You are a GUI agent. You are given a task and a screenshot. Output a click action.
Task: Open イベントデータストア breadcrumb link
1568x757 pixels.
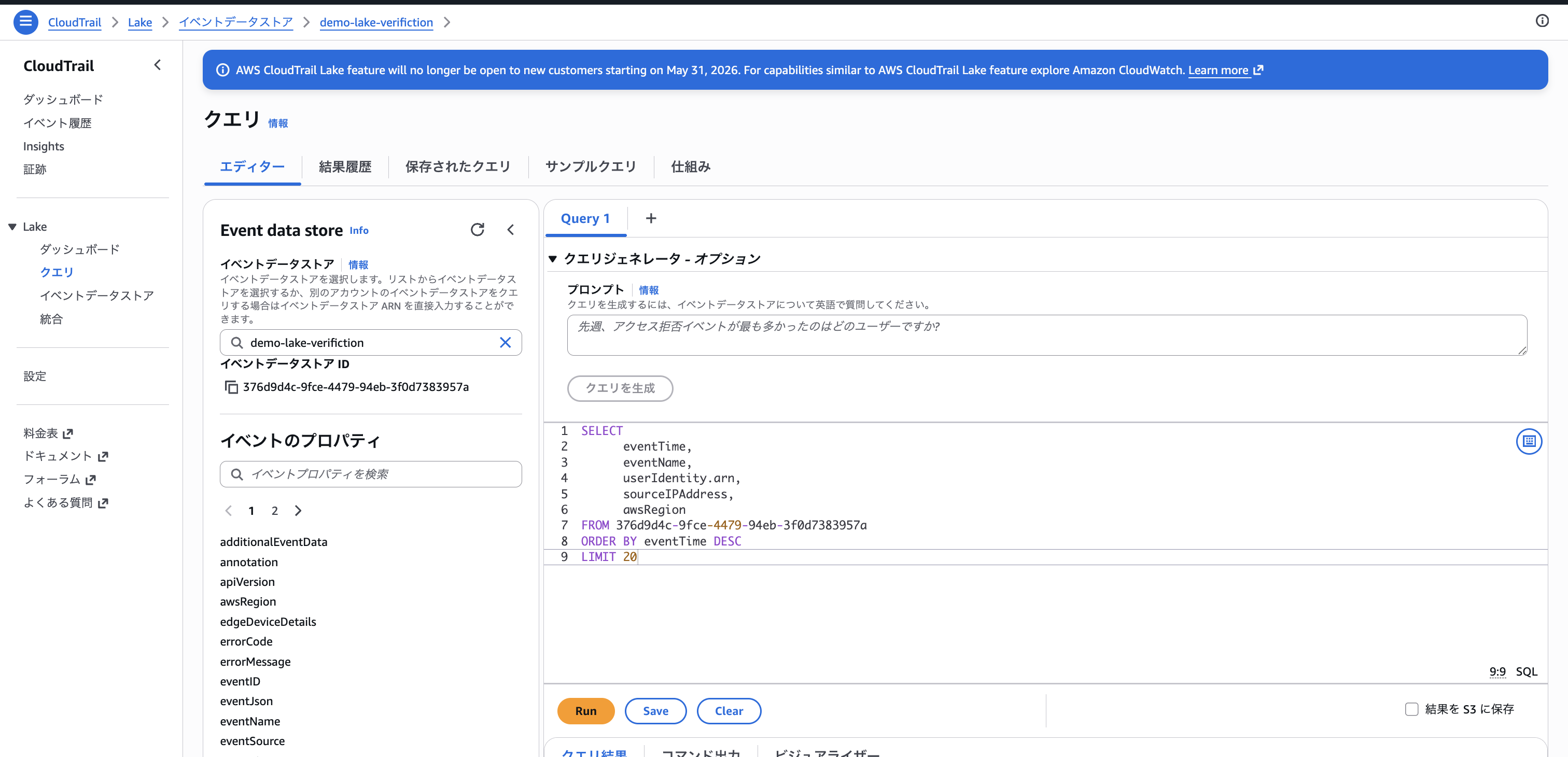tap(235, 22)
